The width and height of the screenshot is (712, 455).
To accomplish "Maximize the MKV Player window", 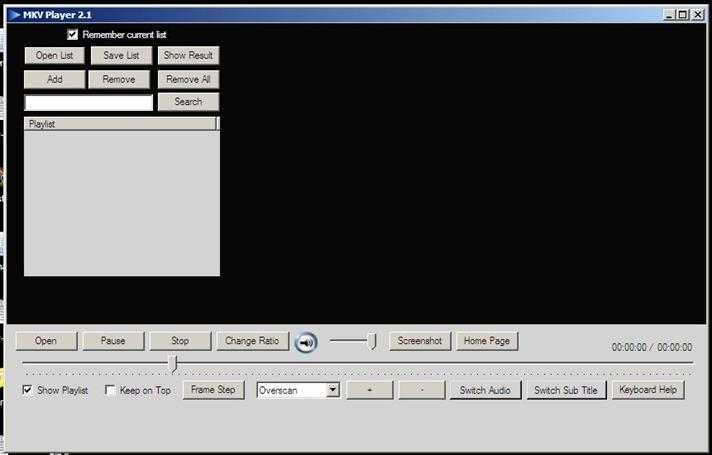I will pos(682,15).
